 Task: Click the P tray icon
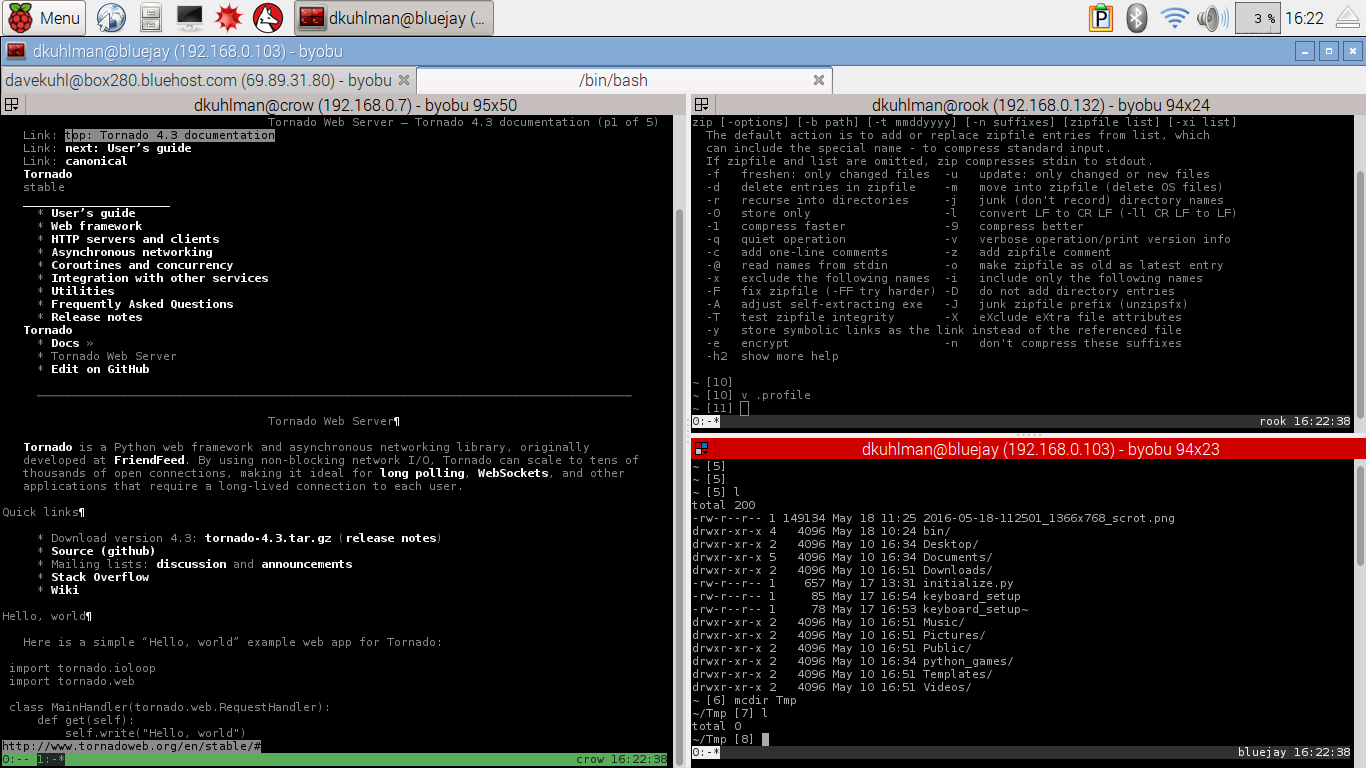pyautogui.click(x=1101, y=17)
